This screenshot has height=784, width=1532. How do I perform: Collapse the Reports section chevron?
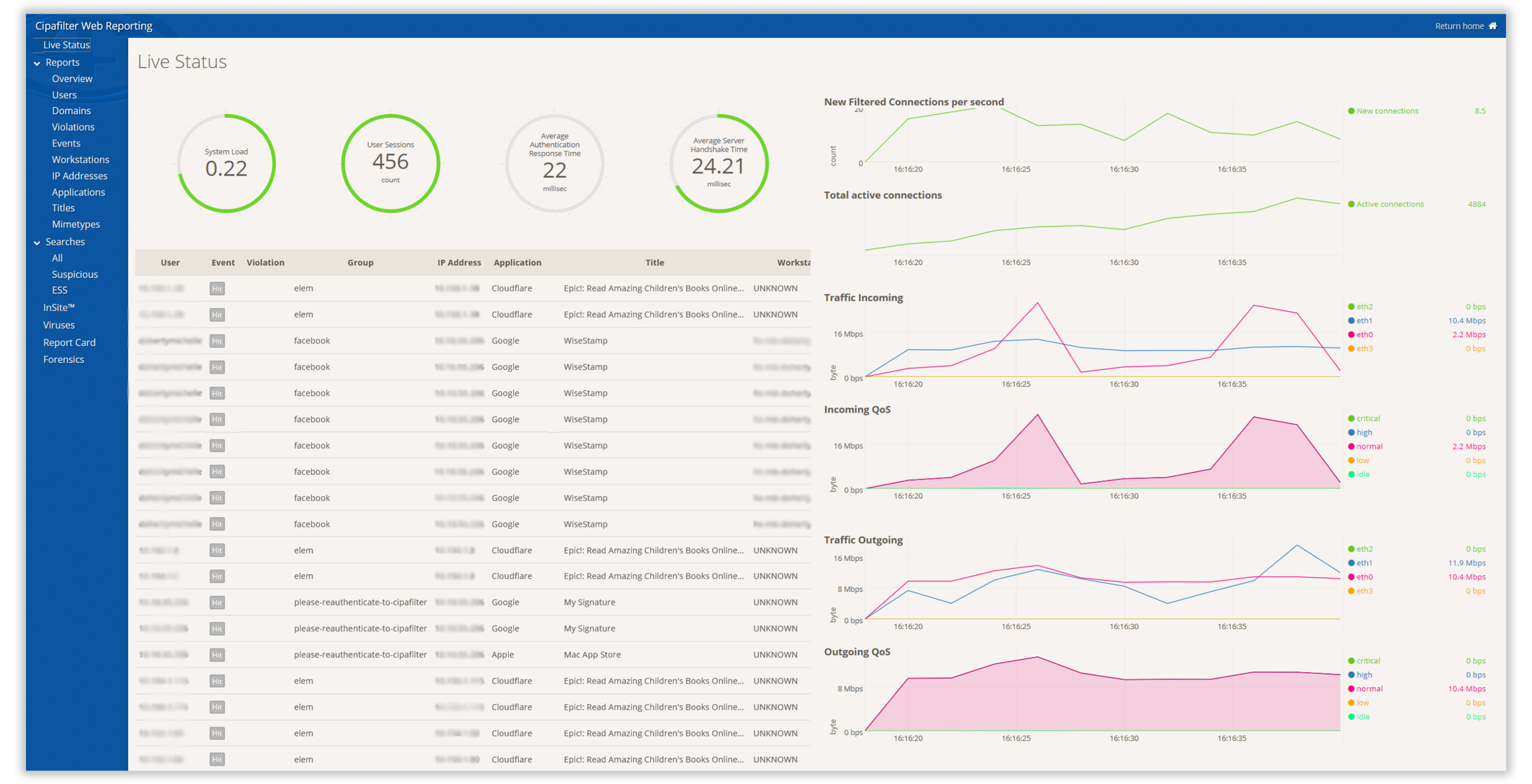coord(37,63)
